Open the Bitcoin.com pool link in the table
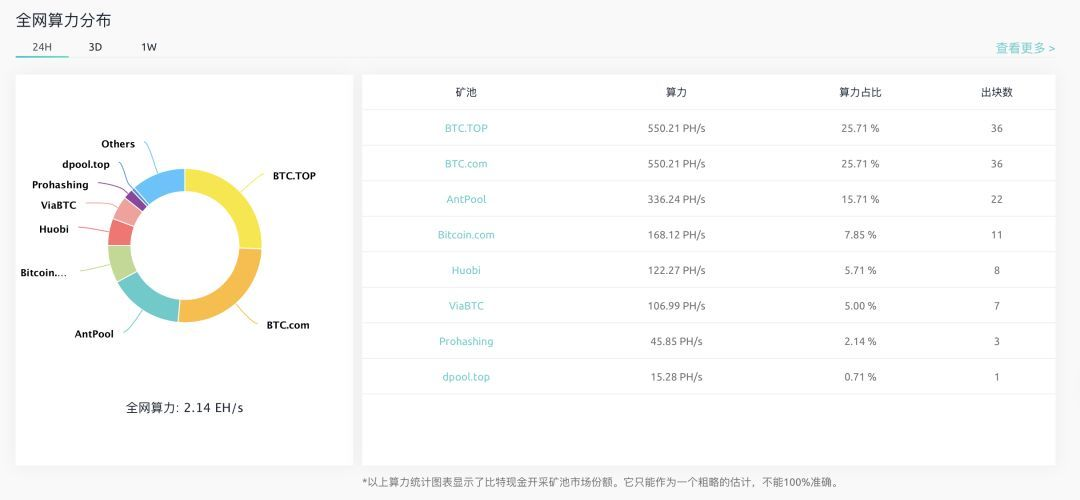 point(466,235)
